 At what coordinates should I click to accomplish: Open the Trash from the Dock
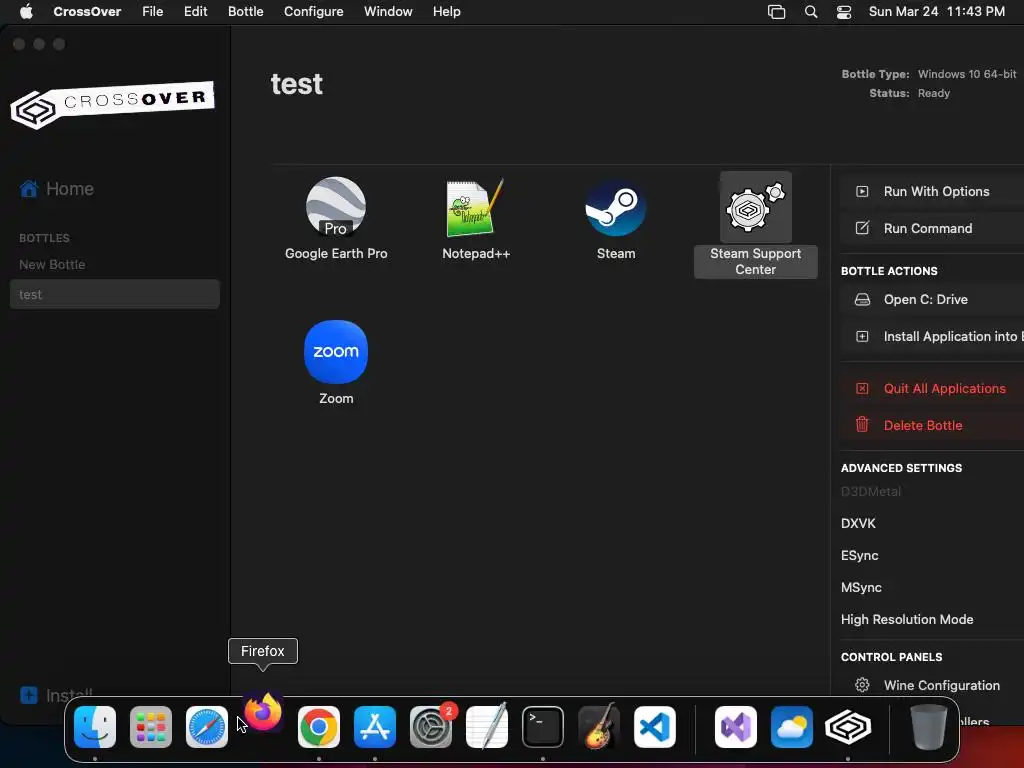pos(928,727)
